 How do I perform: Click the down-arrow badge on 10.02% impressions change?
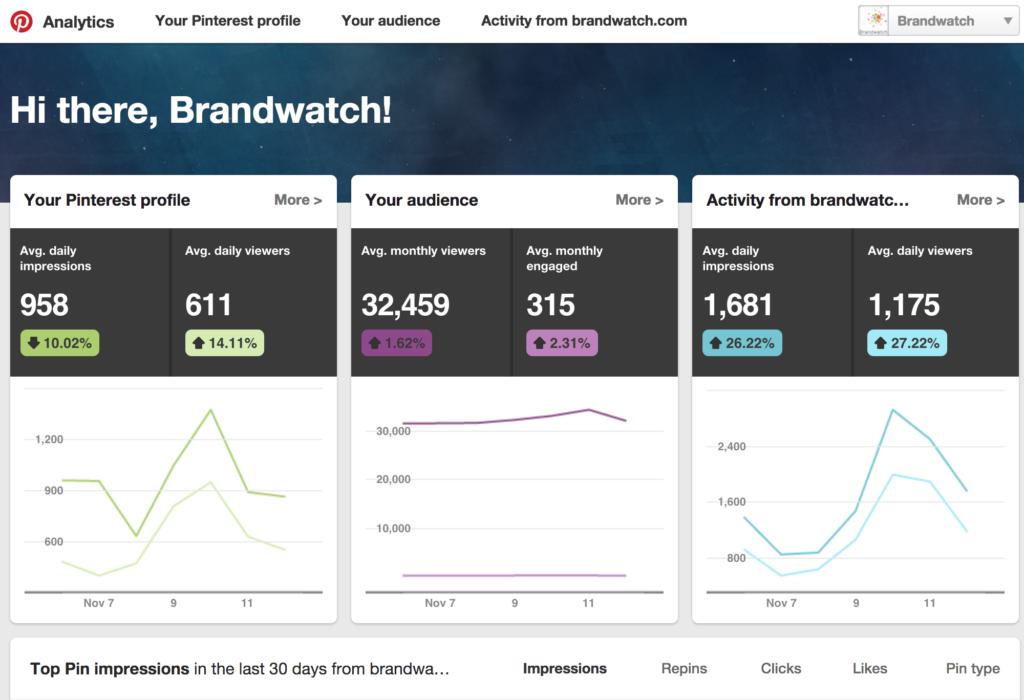(x=59, y=342)
